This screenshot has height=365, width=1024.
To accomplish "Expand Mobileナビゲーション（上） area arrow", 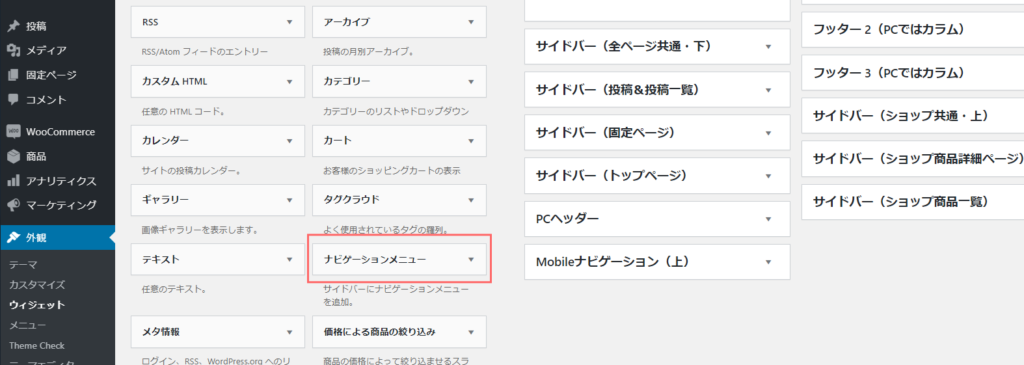I will pos(769,262).
